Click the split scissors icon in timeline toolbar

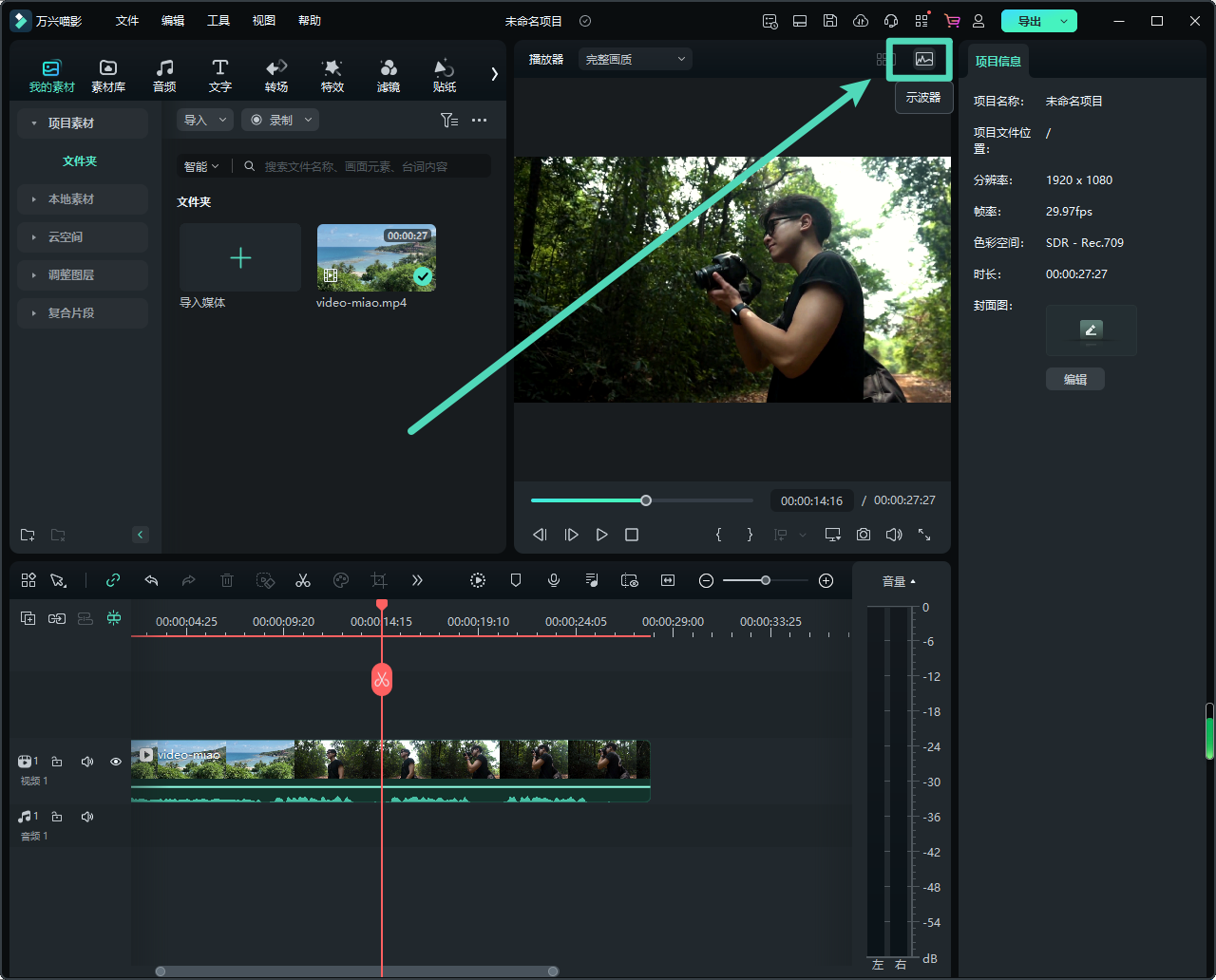pos(303,580)
